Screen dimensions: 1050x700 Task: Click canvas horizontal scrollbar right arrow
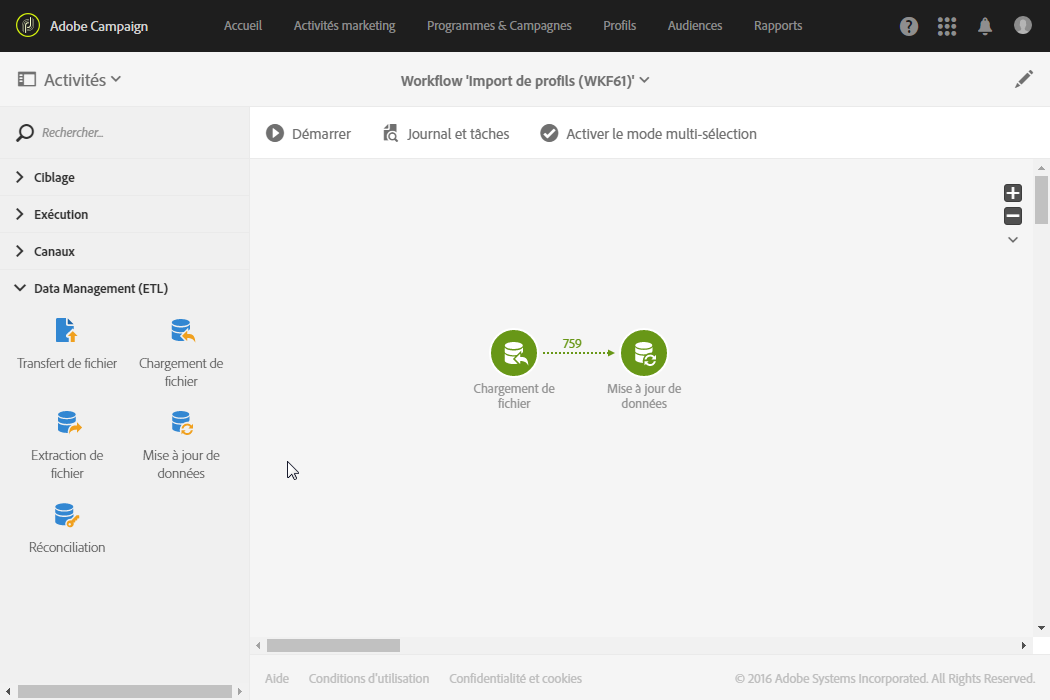(1023, 646)
